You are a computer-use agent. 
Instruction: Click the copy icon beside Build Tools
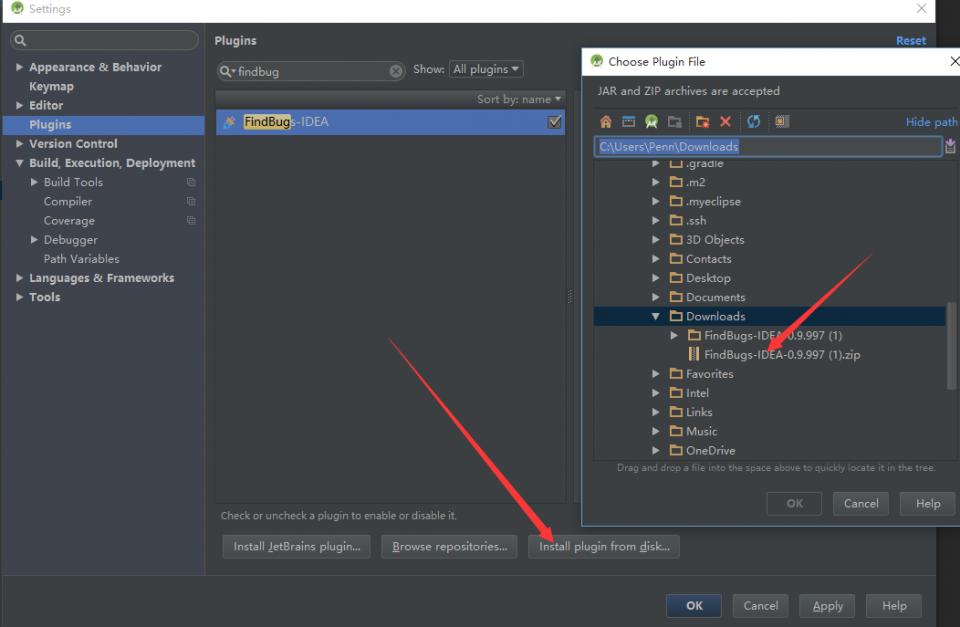(191, 182)
